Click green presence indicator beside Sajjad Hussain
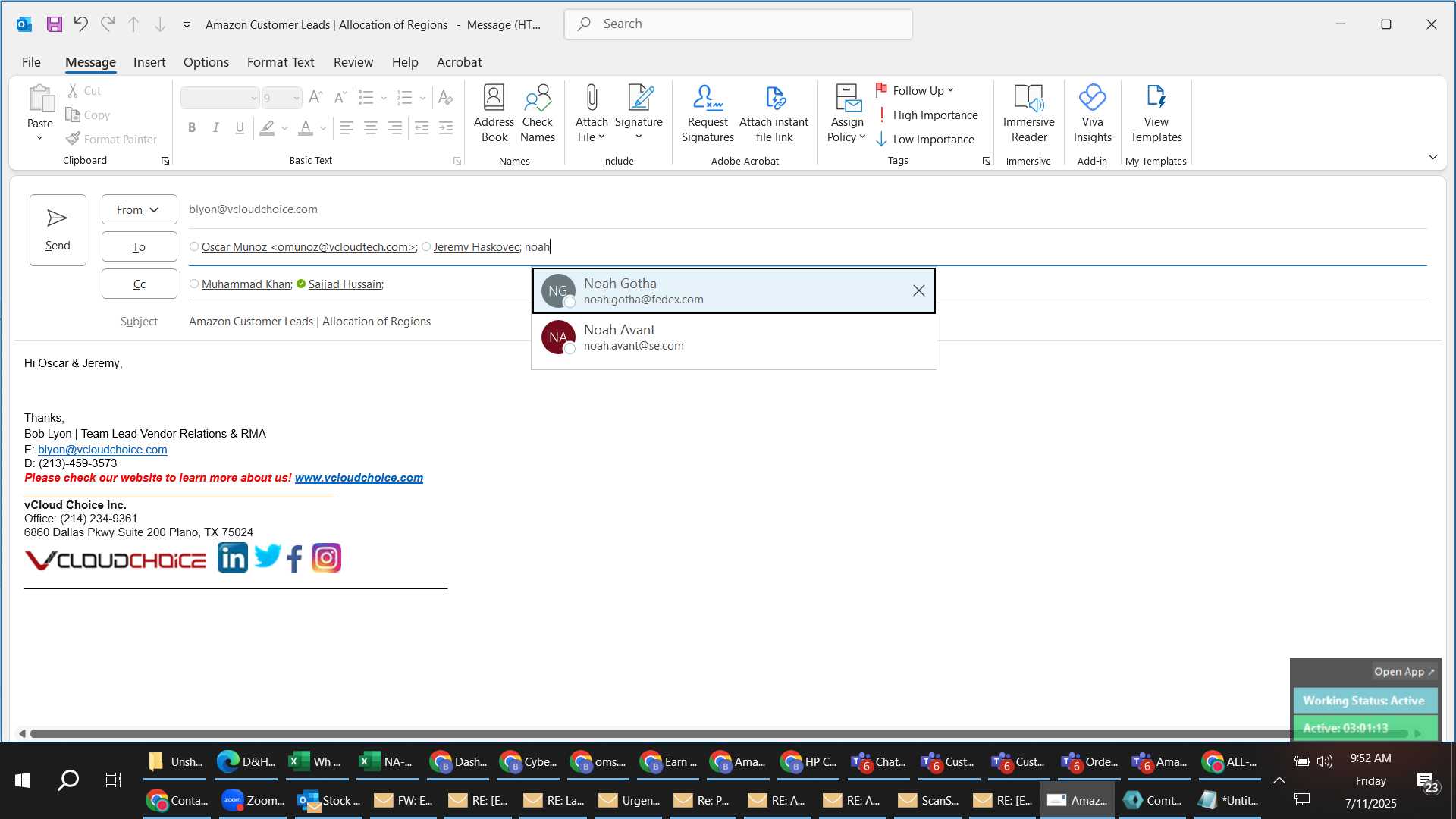The width and height of the screenshot is (1456, 819). 301,284
